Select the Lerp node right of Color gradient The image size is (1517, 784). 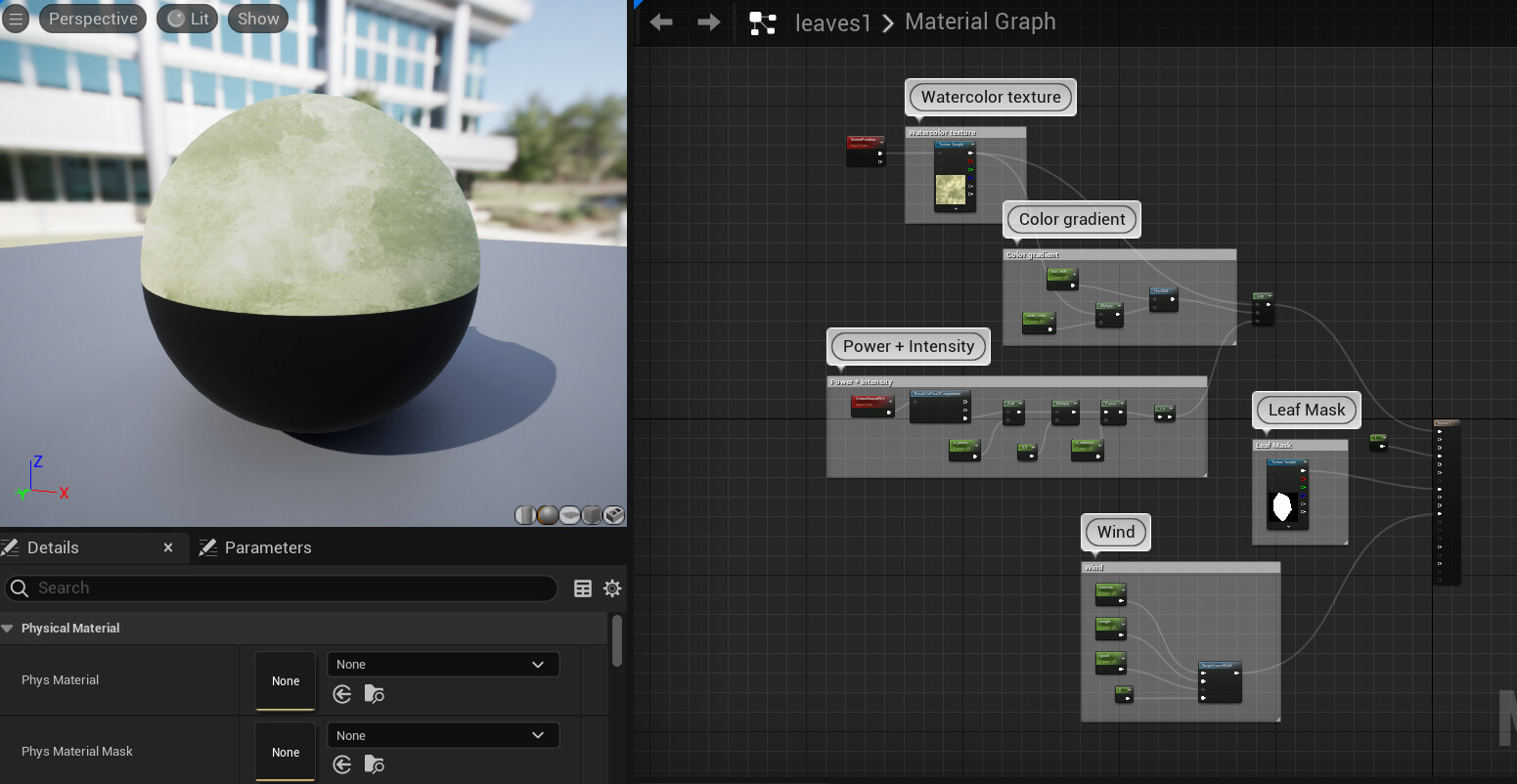(x=1263, y=308)
